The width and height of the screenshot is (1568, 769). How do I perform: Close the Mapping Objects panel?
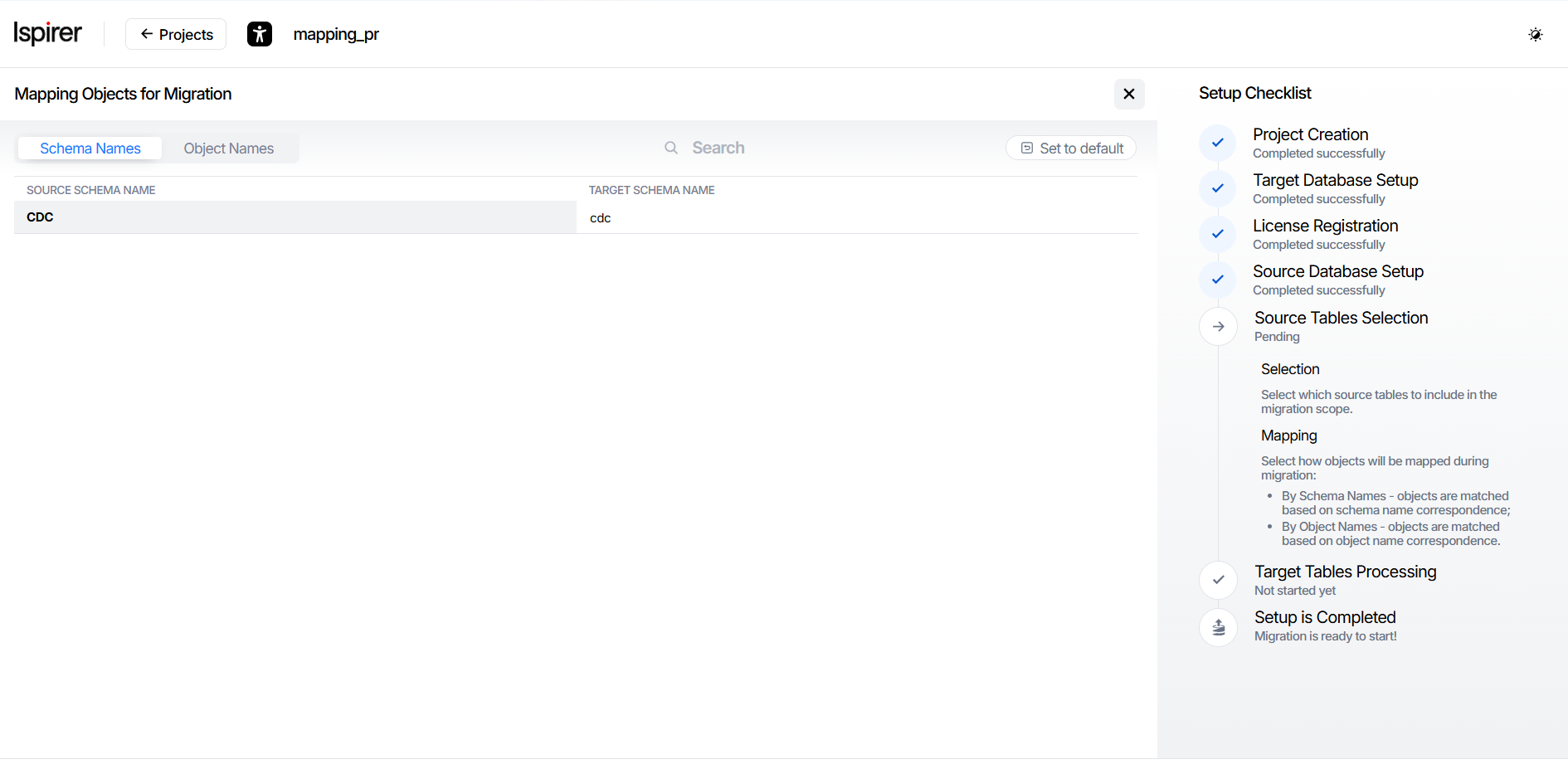[x=1128, y=94]
